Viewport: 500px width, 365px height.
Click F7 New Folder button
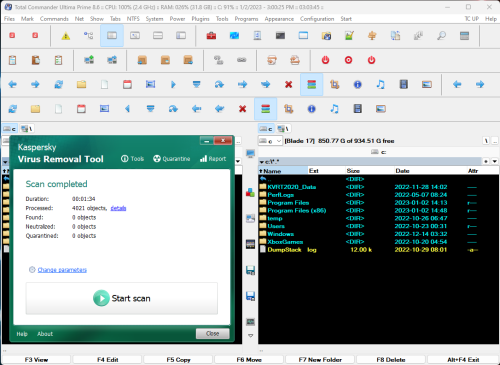[x=320, y=360]
